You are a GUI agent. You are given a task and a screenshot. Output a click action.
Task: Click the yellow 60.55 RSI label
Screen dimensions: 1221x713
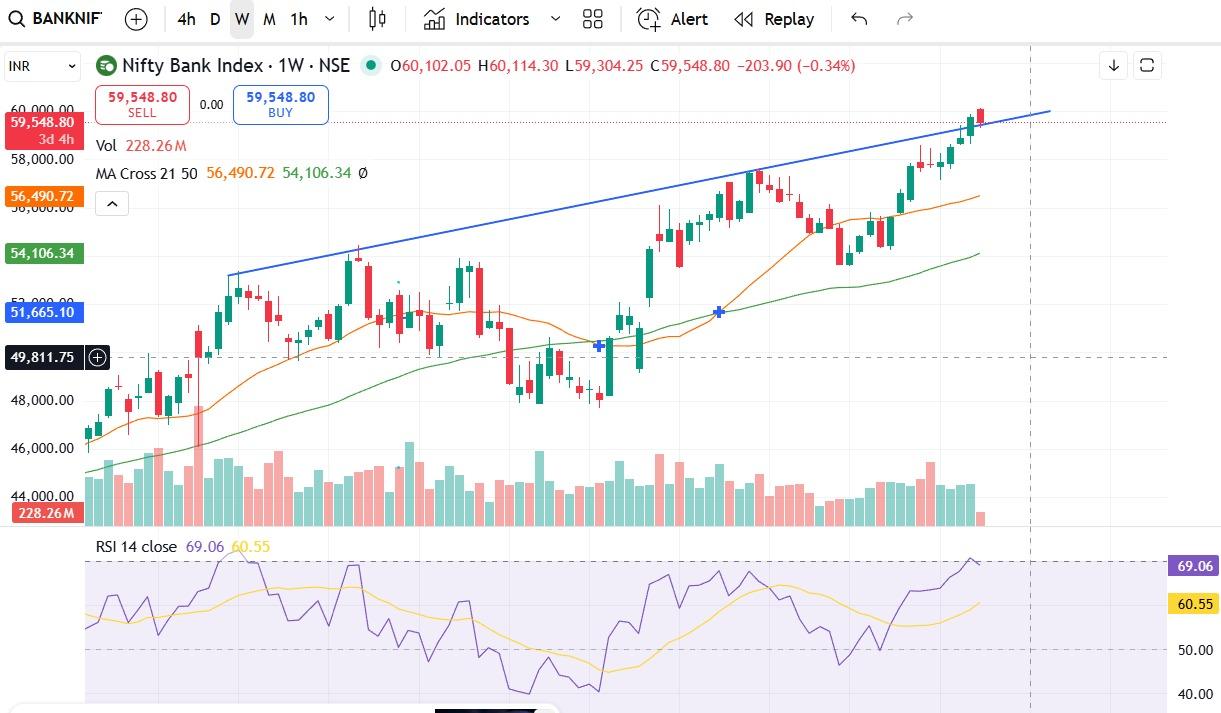pos(1194,604)
